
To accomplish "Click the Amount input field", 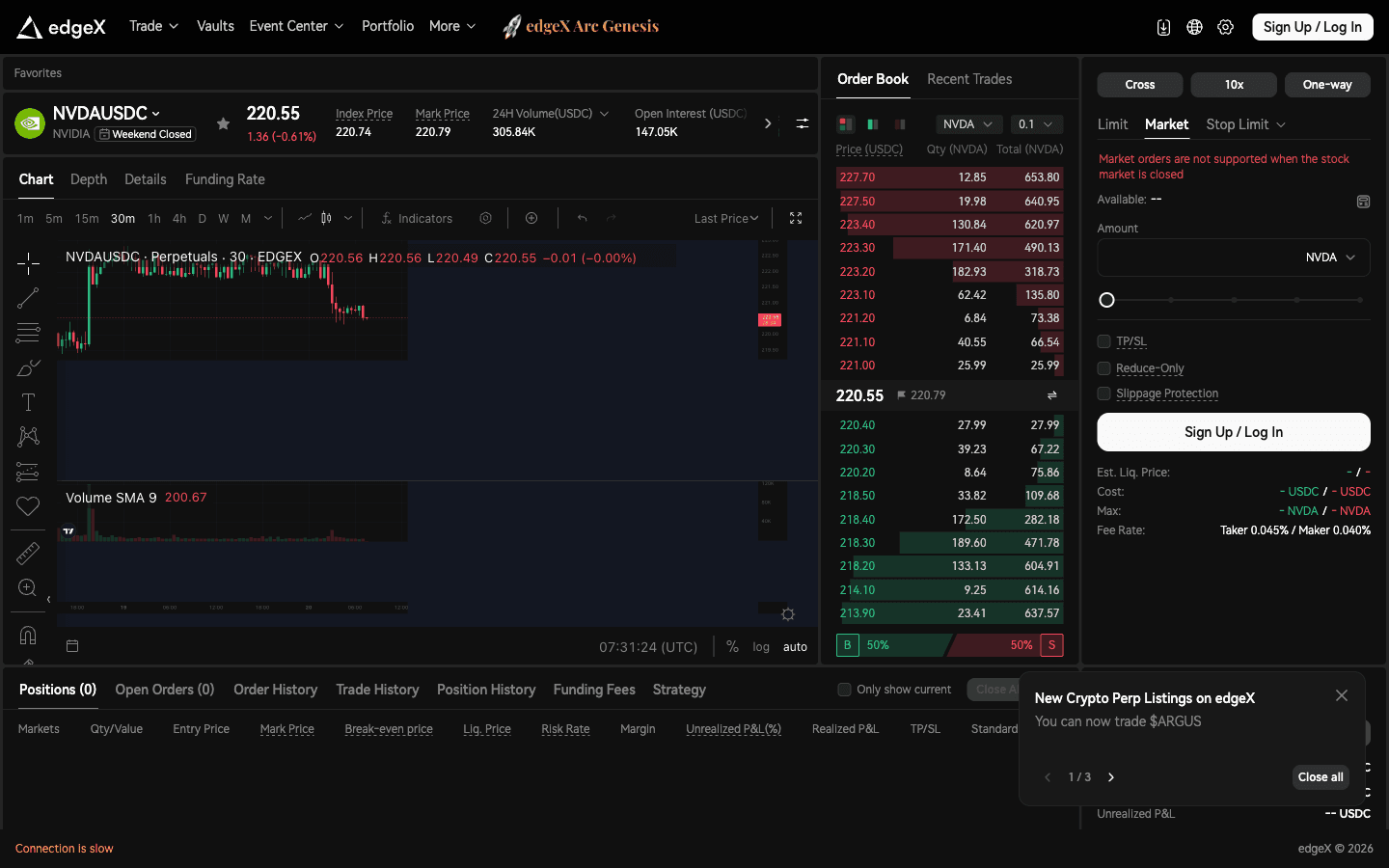I will [1234, 258].
